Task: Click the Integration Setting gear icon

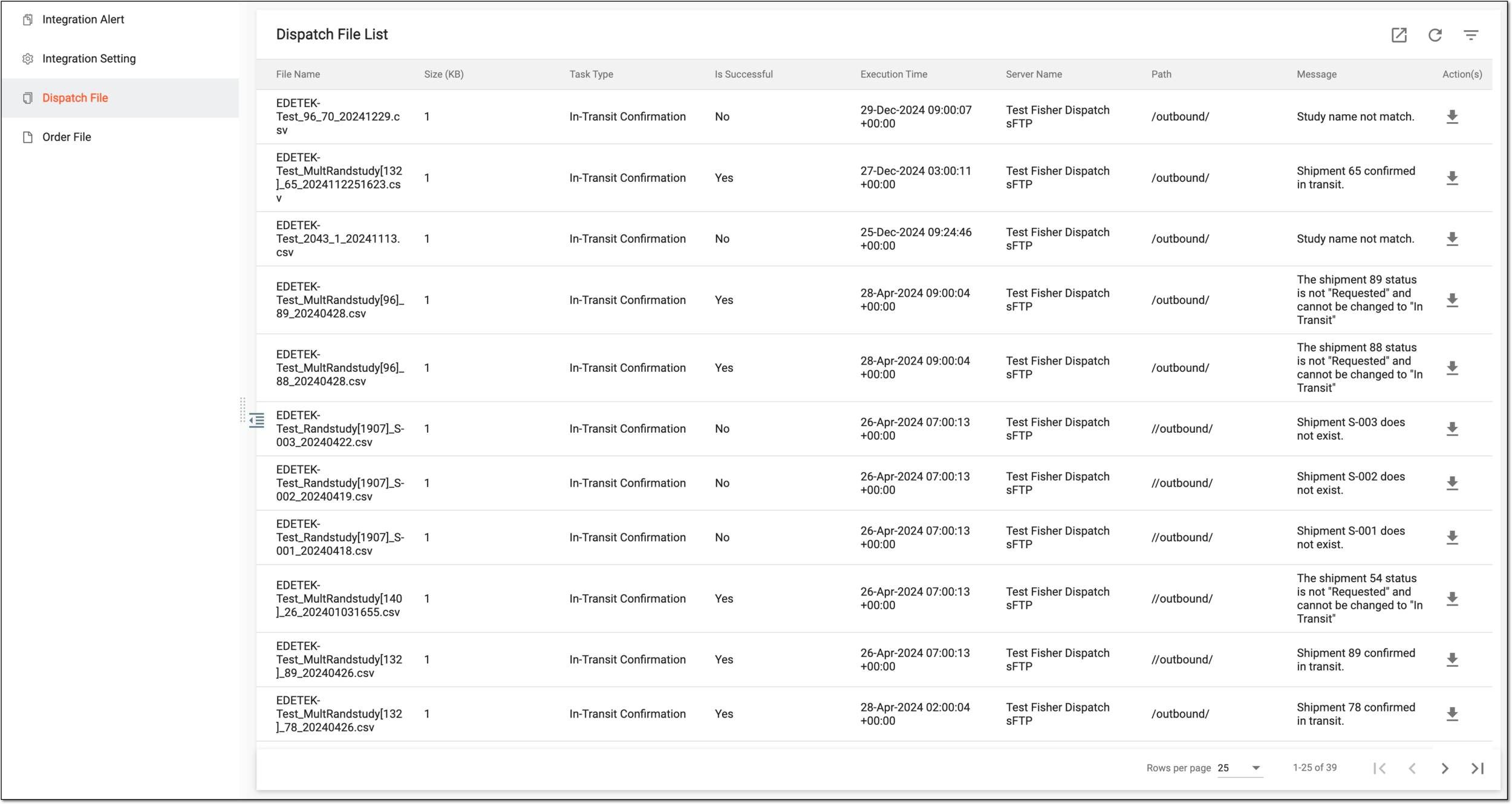Action: click(28, 59)
